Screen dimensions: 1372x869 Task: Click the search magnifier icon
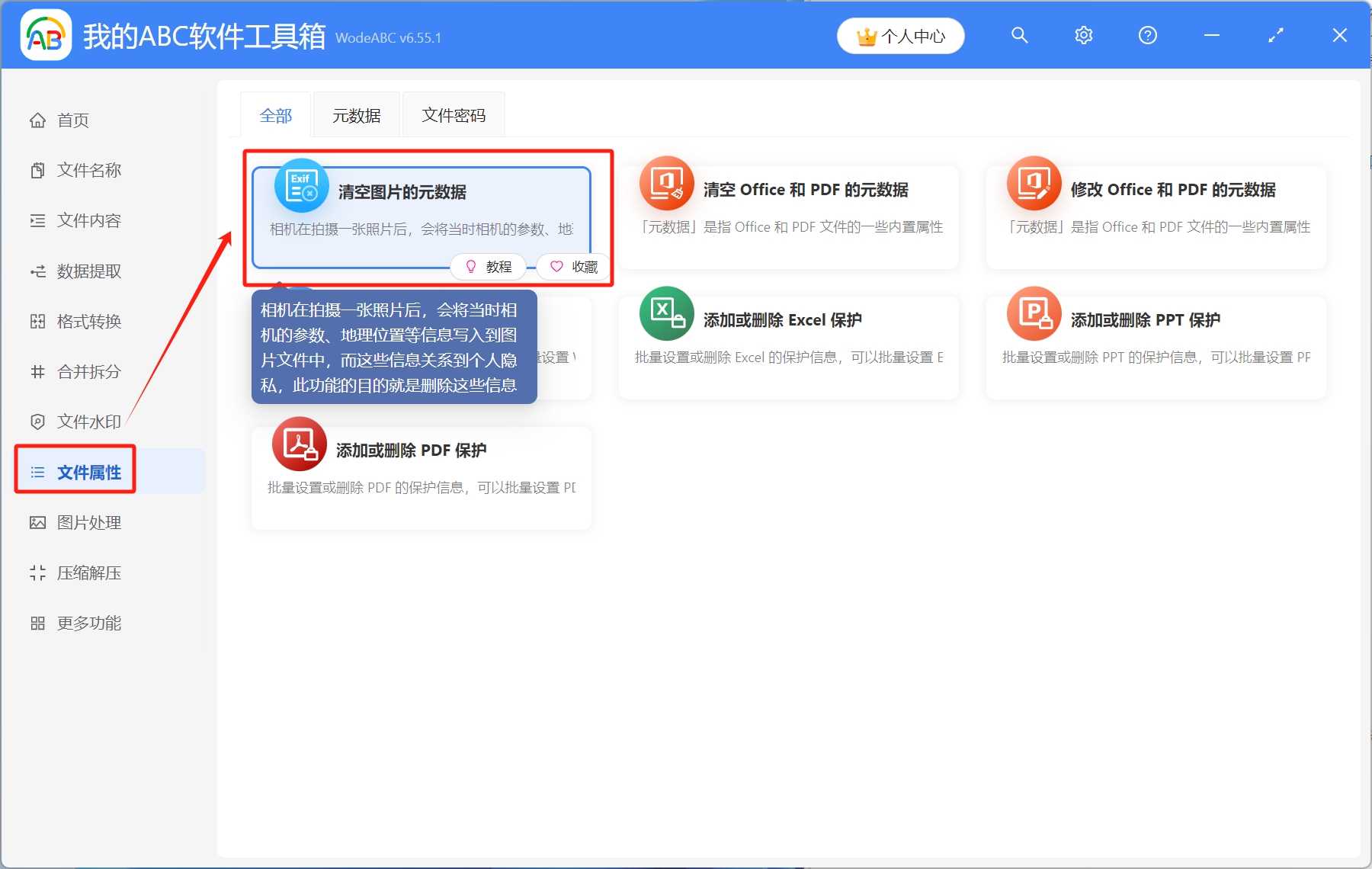pyautogui.click(x=1020, y=34)
